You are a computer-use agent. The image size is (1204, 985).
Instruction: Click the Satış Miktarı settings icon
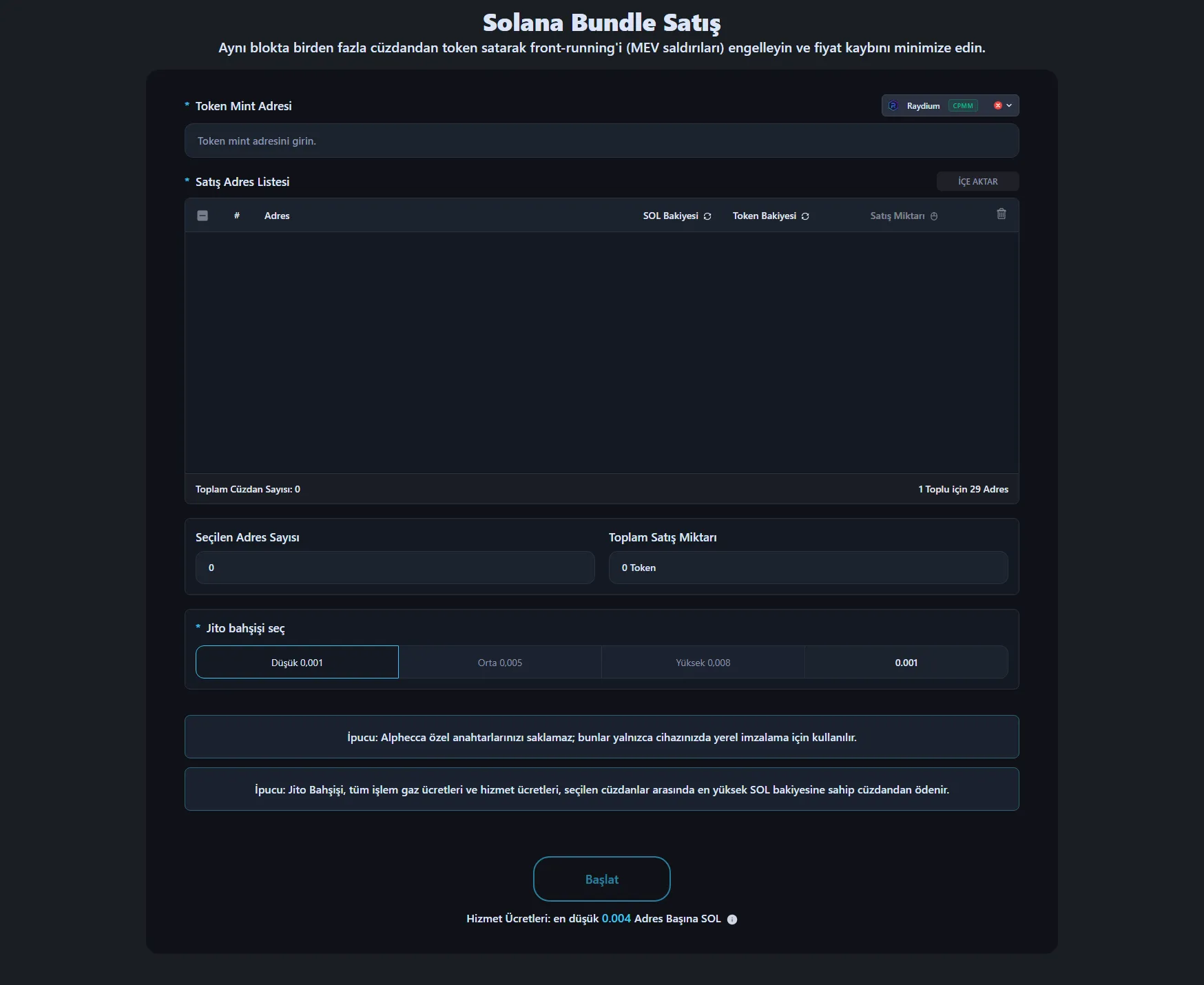934,216
